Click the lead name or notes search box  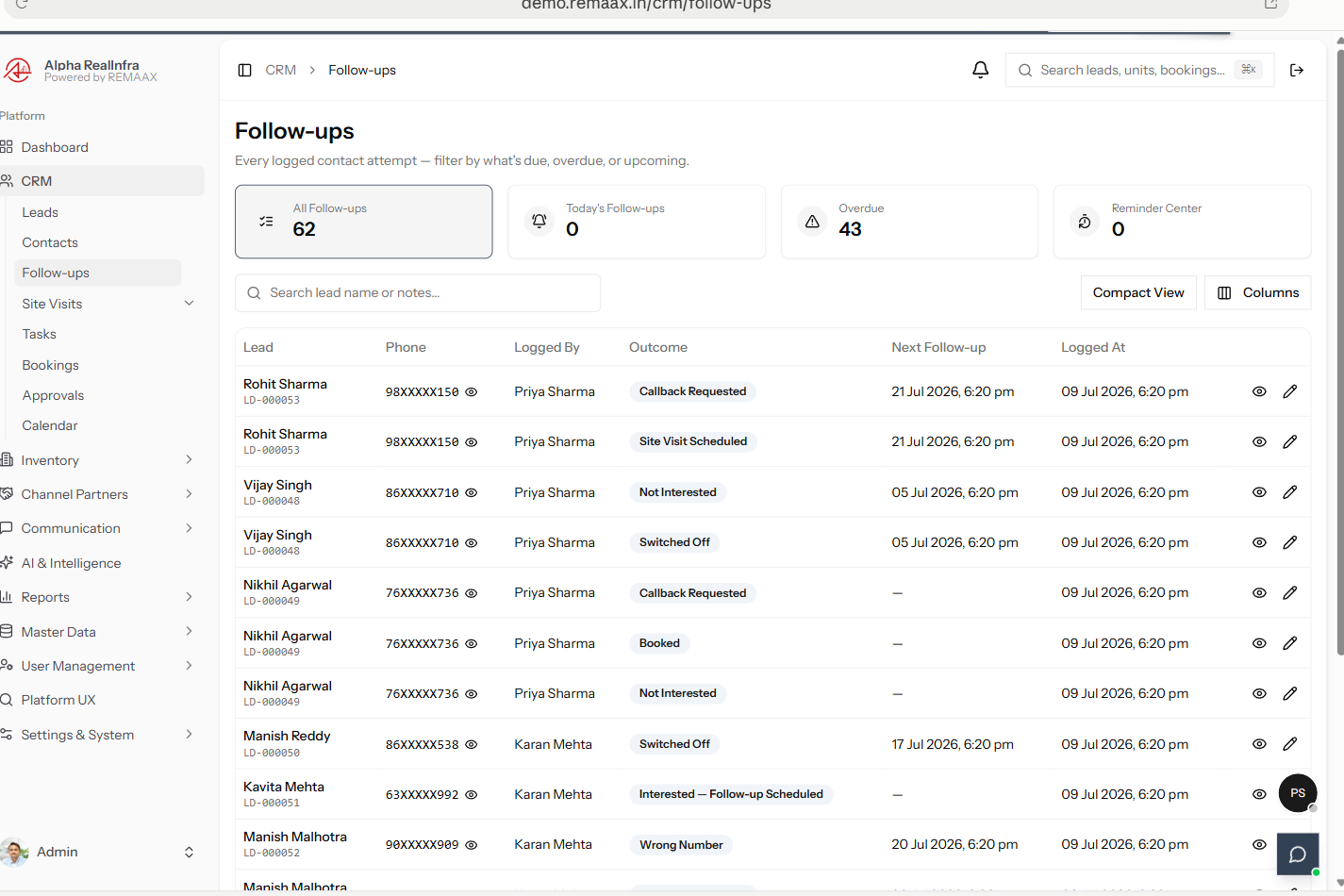click(x=418, y=292)
